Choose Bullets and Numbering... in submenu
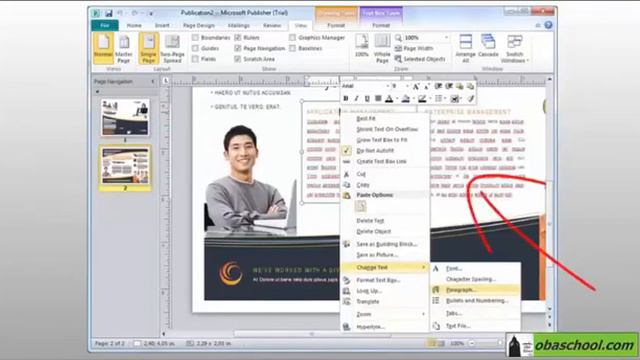 coord(476,300)
